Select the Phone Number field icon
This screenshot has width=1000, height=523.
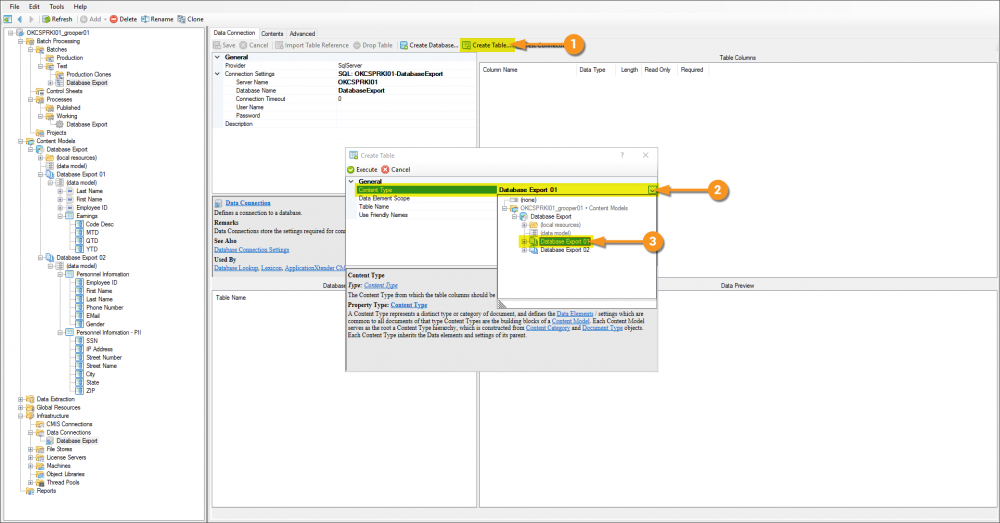pyautogui.click(x=80, y=307)
